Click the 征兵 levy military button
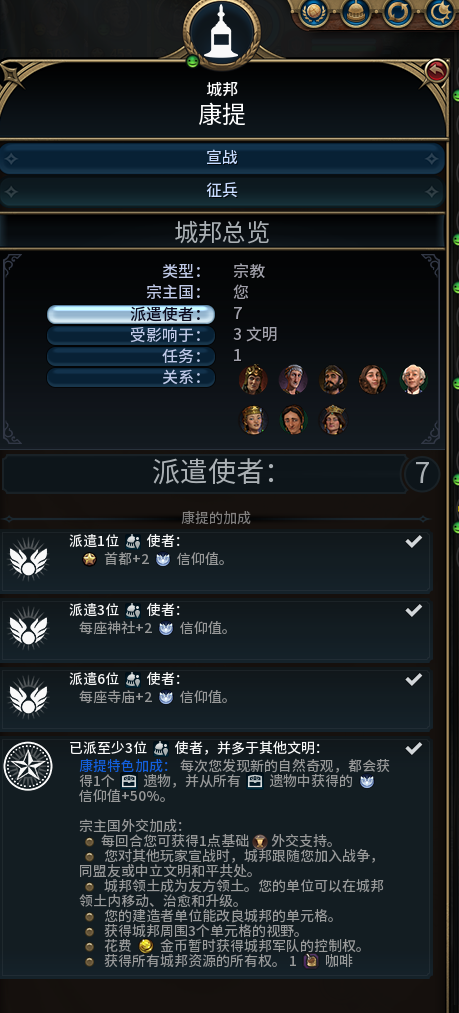The height and width of the screenshot is (1013, 459). (x=222, y=191)
